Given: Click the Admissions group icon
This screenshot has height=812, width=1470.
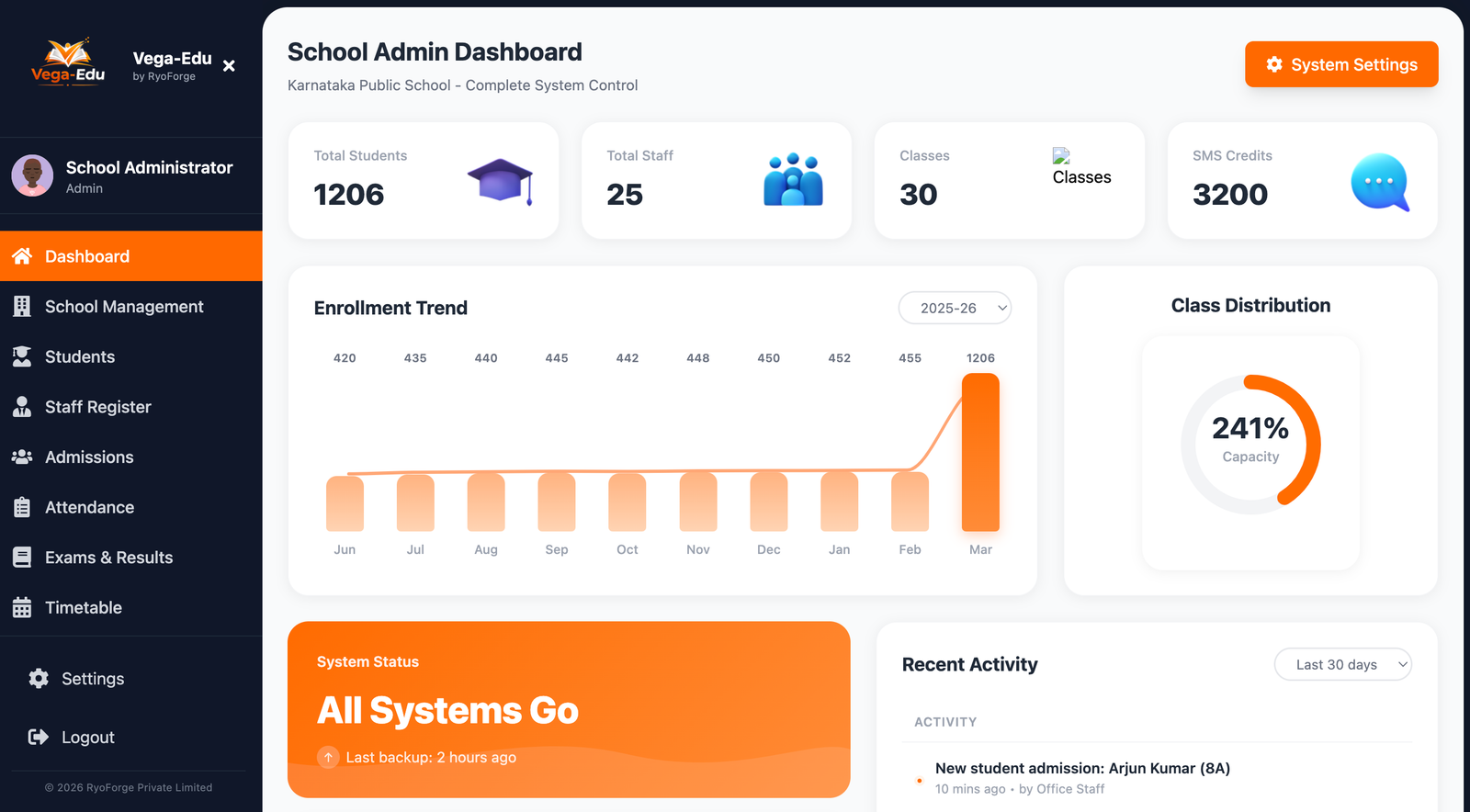Looking at the screenshot, I should pyautogui.click(x=22, y=457).
